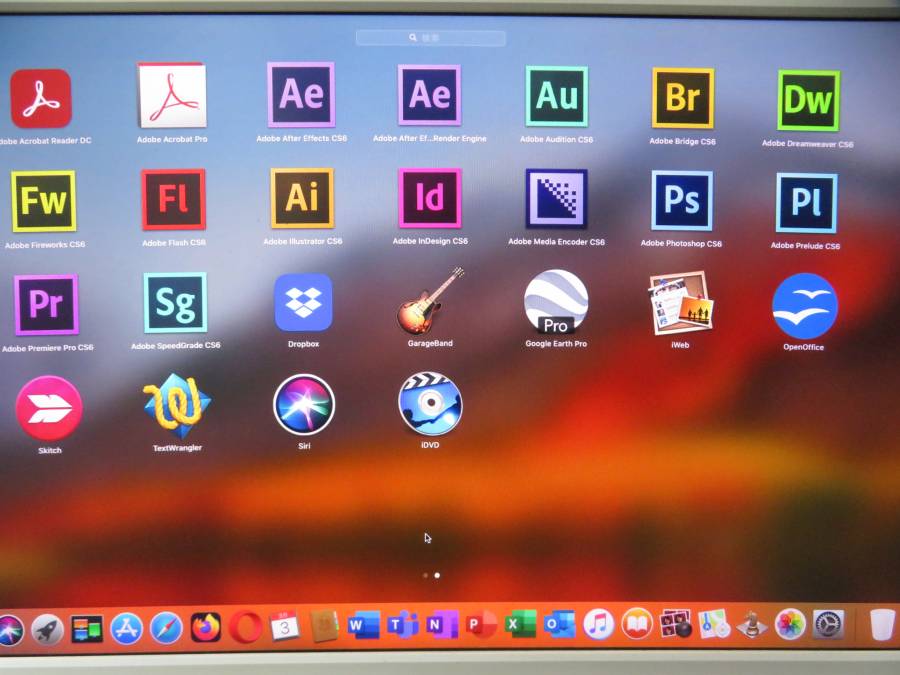Click the Launchpad rocket icon in the Dock

pyautogui.click(x=47, y=630)
